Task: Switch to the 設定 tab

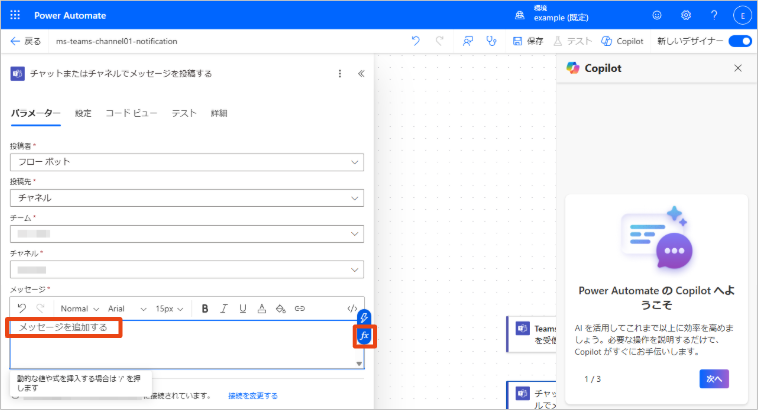Action: click(x=83, y=113)
